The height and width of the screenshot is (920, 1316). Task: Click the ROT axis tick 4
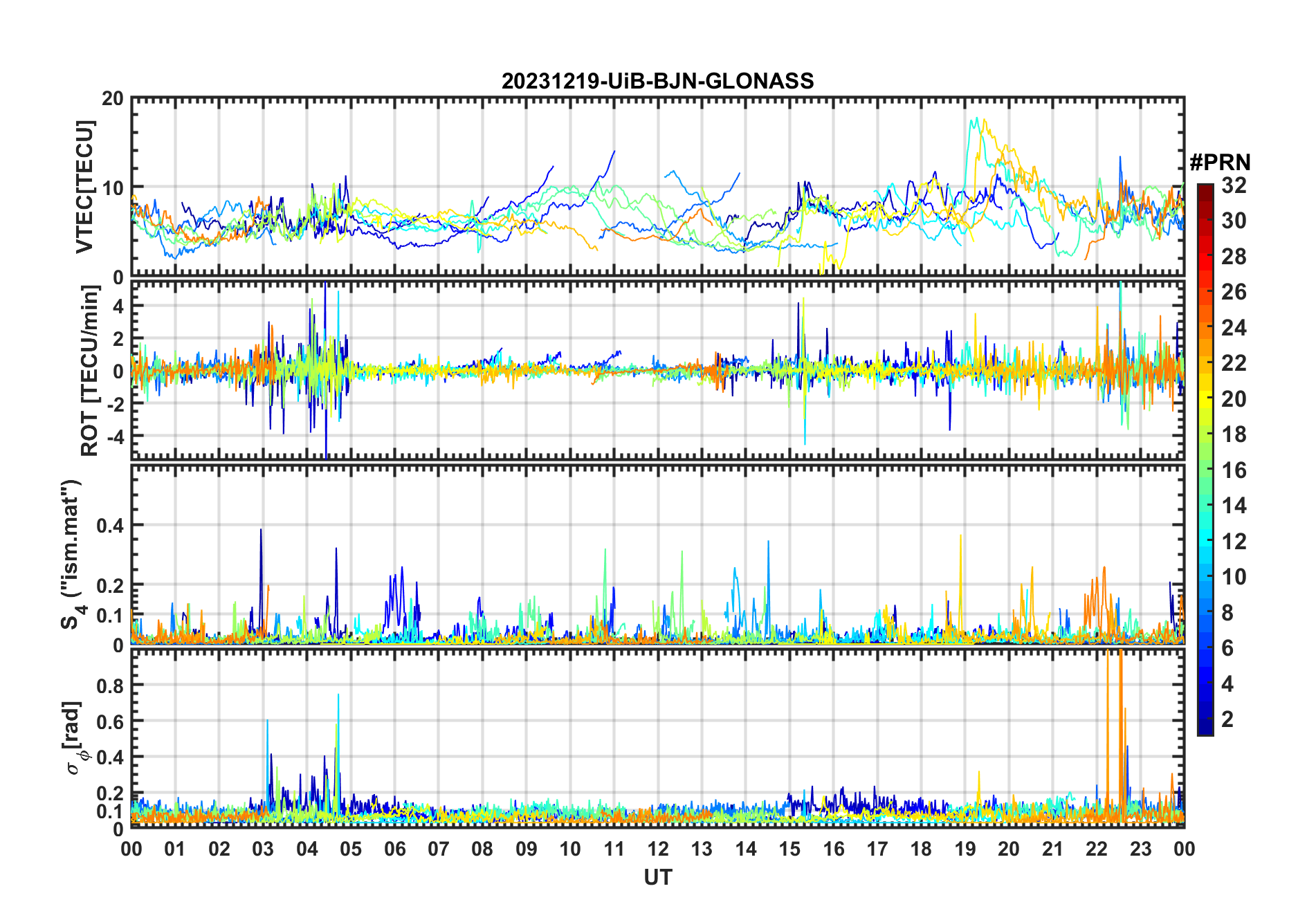point(118,306)
